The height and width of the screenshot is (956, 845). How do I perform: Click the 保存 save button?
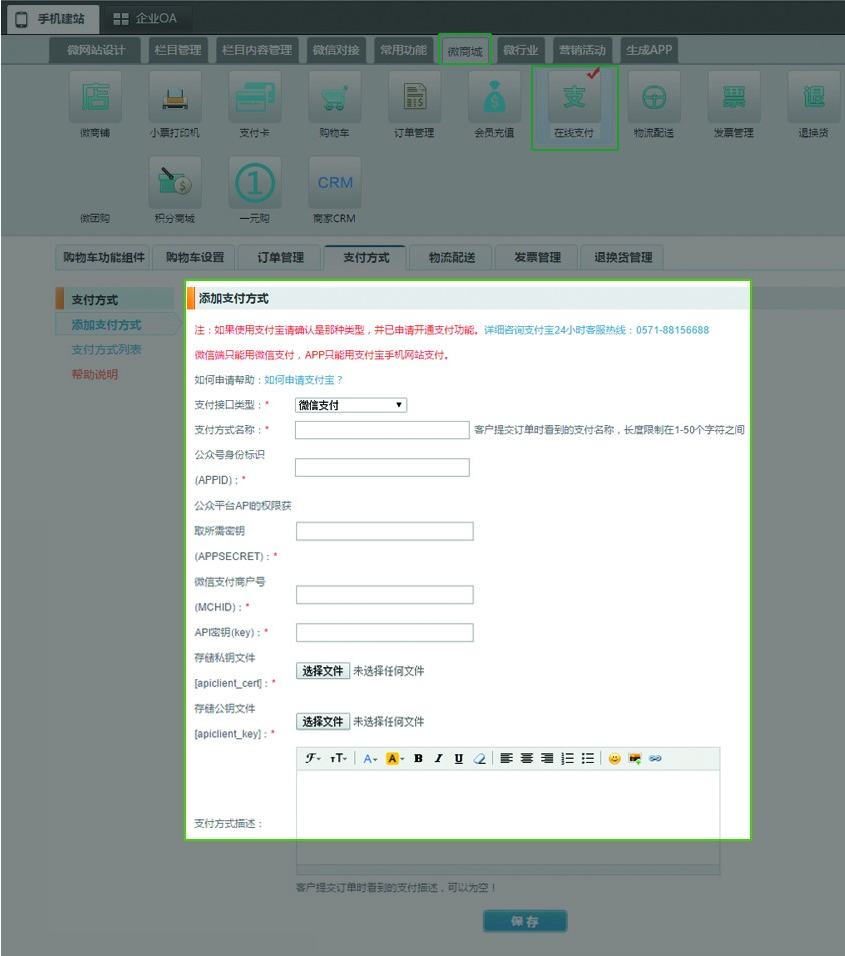click(525, 921)
